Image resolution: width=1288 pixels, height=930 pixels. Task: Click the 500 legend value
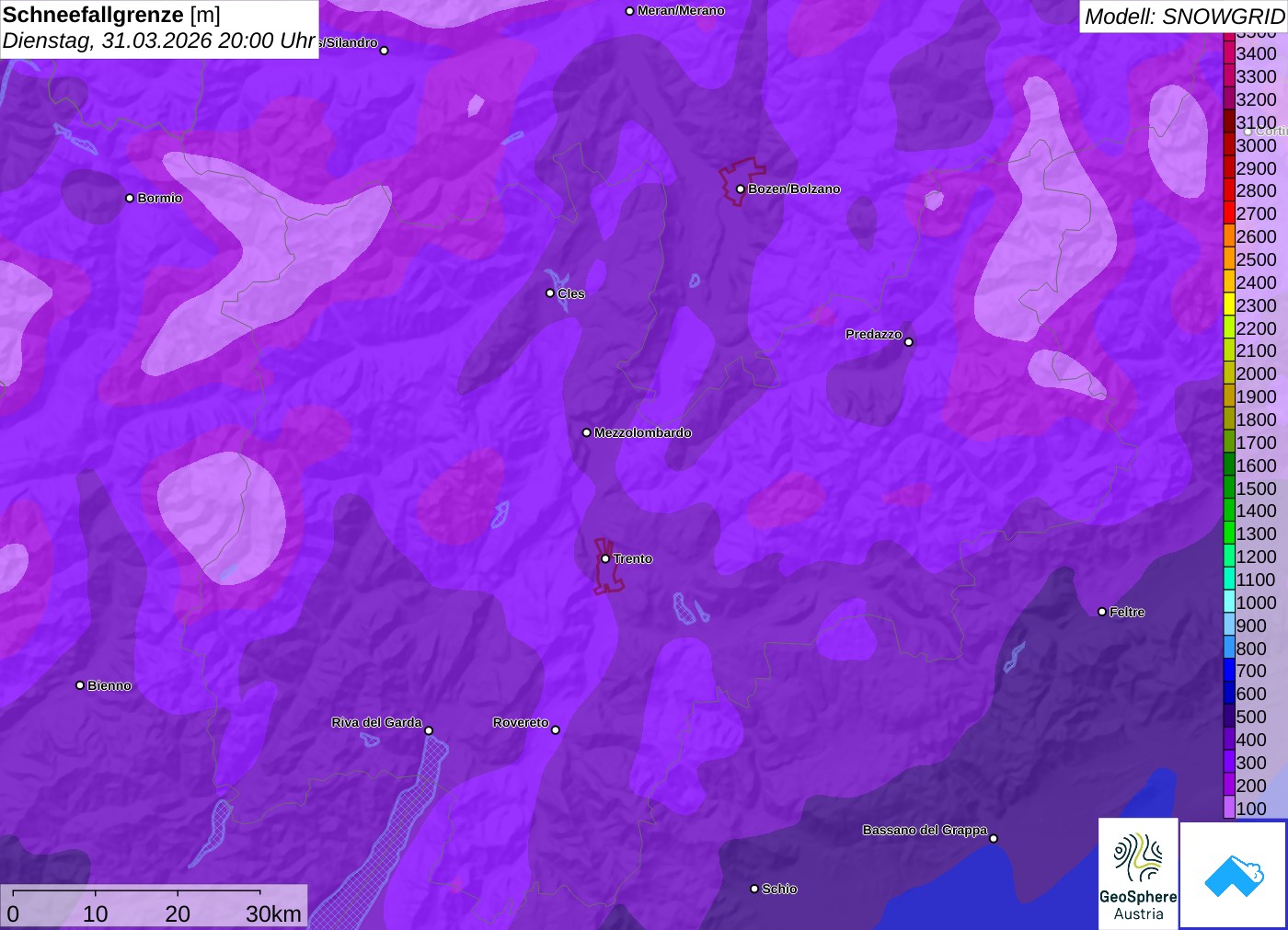click(x=1251, y=717)
